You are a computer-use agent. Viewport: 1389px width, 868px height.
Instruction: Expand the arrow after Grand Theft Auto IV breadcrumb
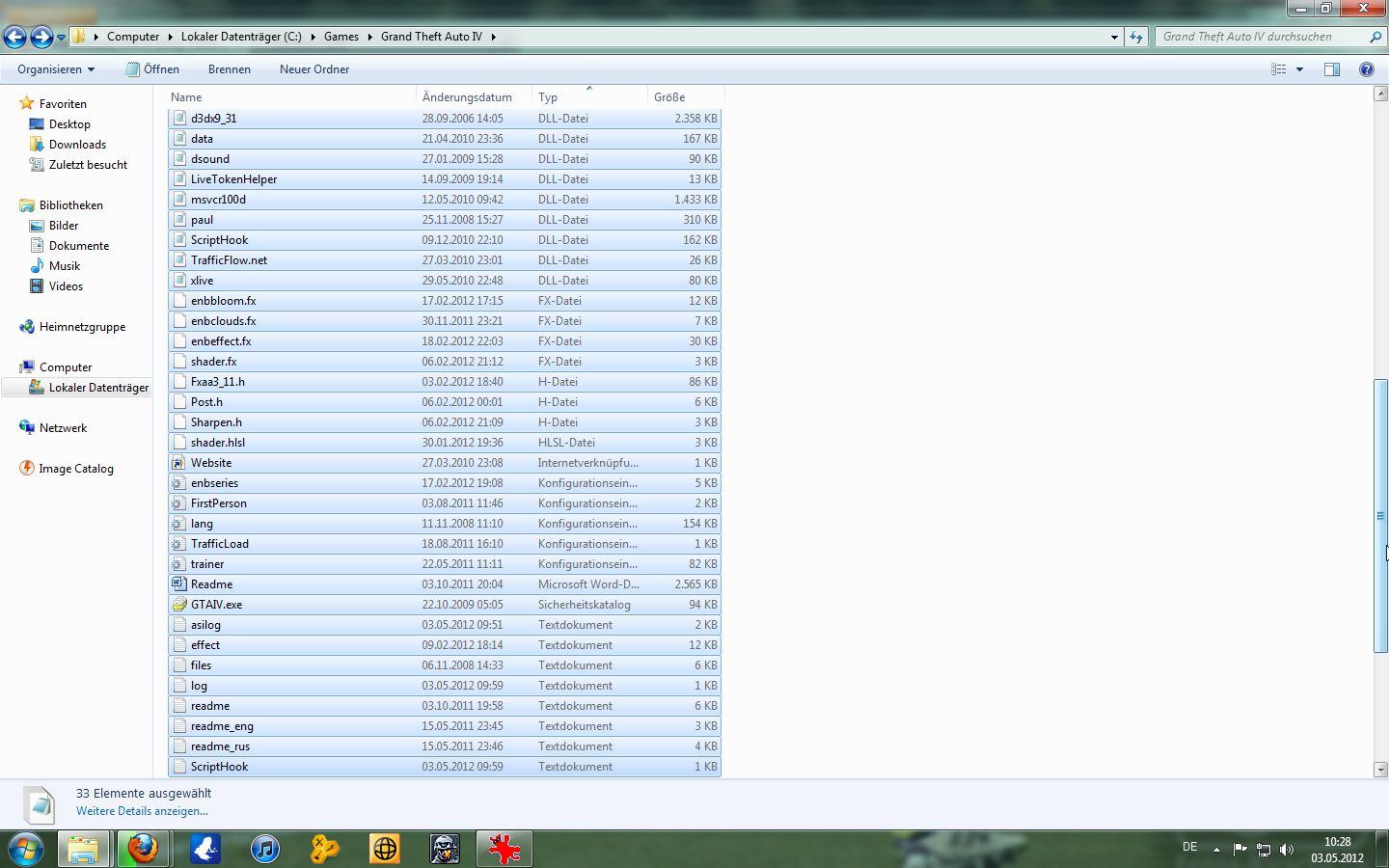point(493,37)
